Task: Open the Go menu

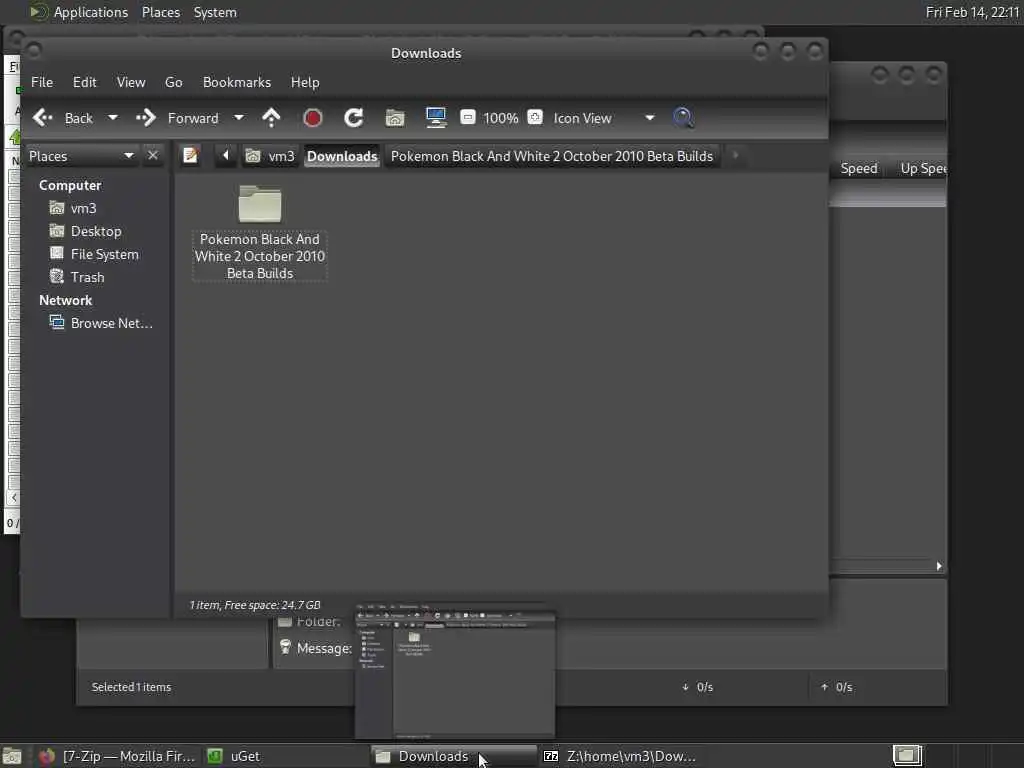Action: point(173,82)
